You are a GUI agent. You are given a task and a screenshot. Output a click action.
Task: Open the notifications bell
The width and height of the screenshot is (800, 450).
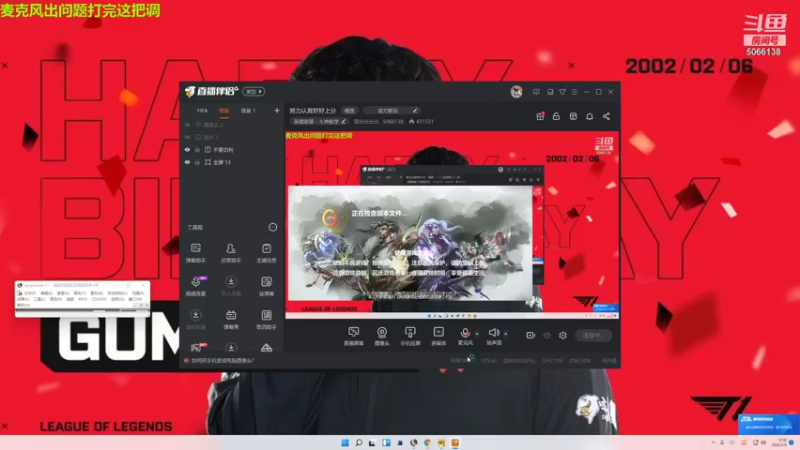coord(589,116)
